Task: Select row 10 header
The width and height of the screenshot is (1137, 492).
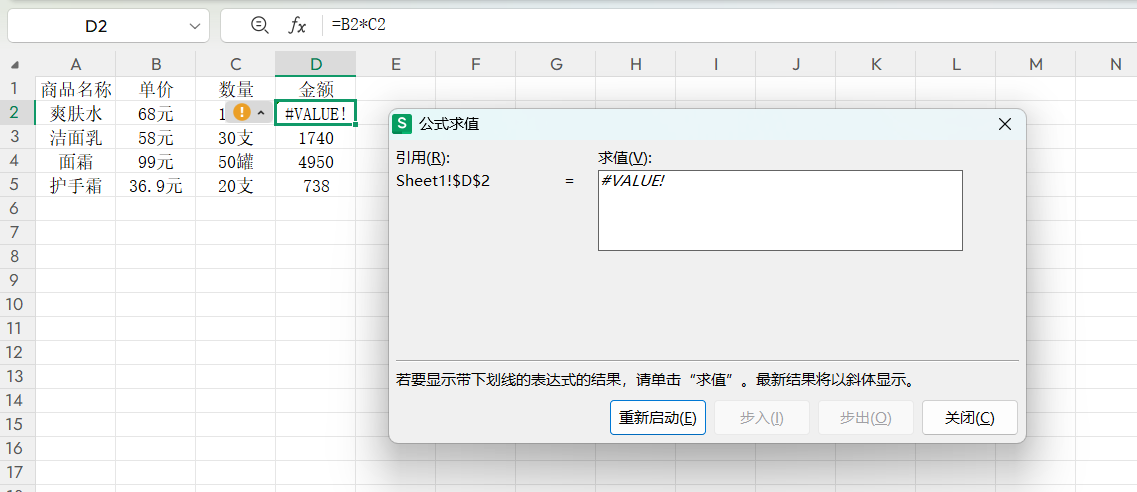Action: point(15,304)
